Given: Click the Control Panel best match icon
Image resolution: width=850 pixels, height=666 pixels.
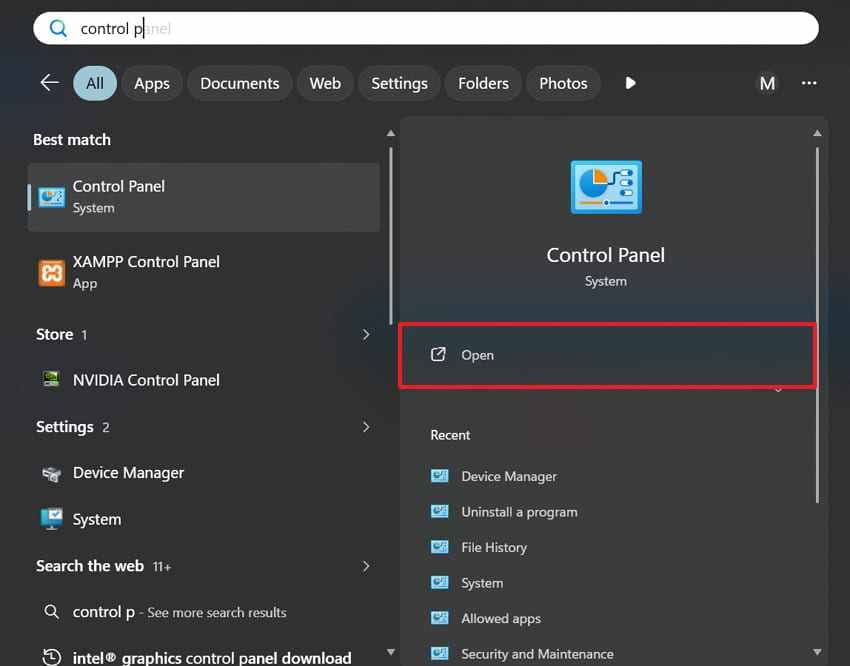Looking at the screenshot, I should [x=51, y=197].
